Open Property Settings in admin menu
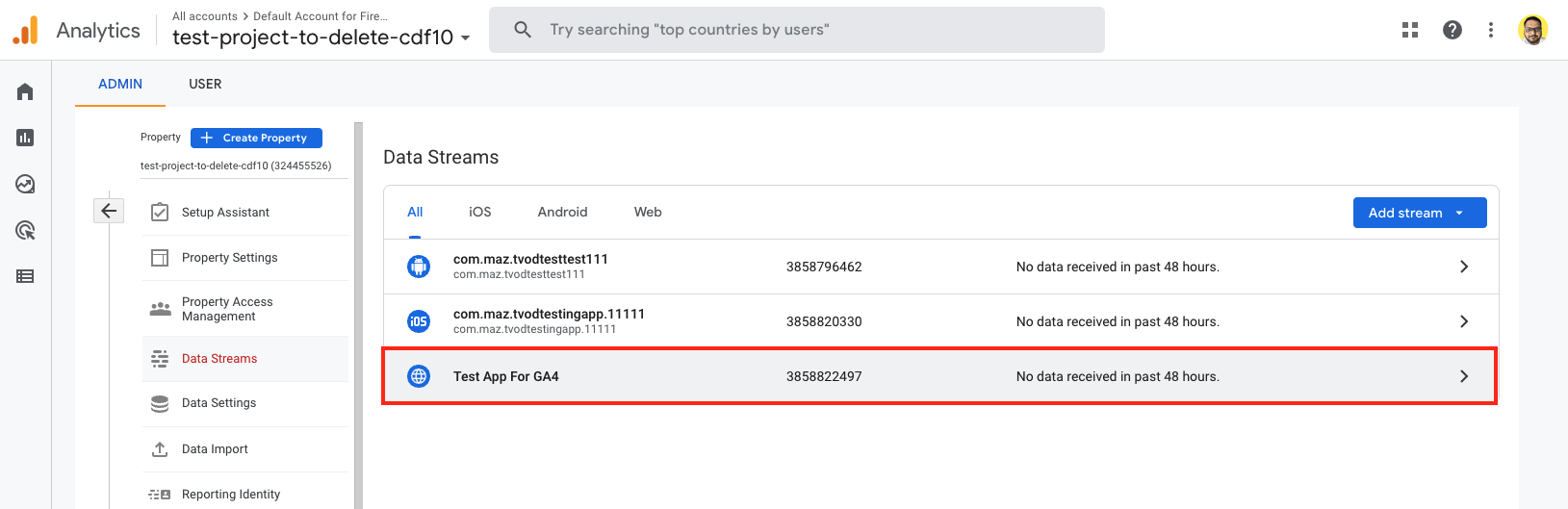Screen dimensions: 1568x509 pos(229,258)
